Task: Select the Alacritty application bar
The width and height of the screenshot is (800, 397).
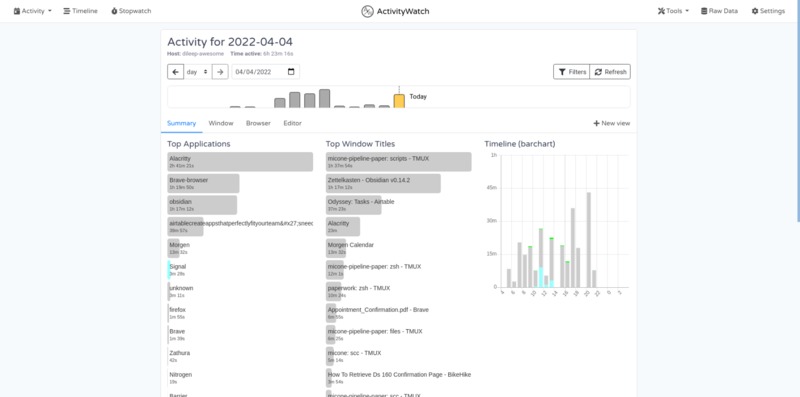Action: click(x=240, y=162)
